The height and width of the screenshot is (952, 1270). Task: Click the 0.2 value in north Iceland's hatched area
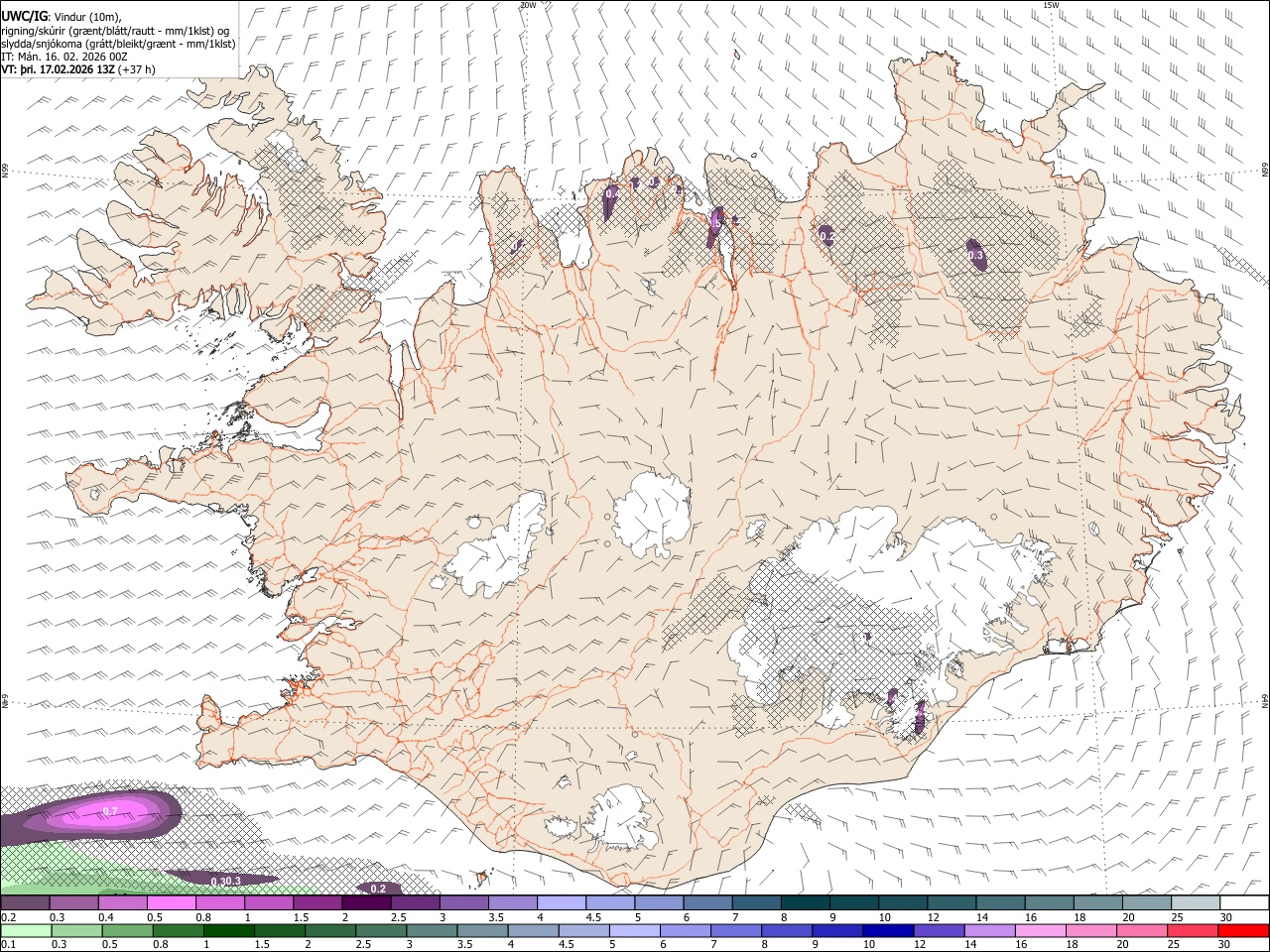click(x=825, y=236)
